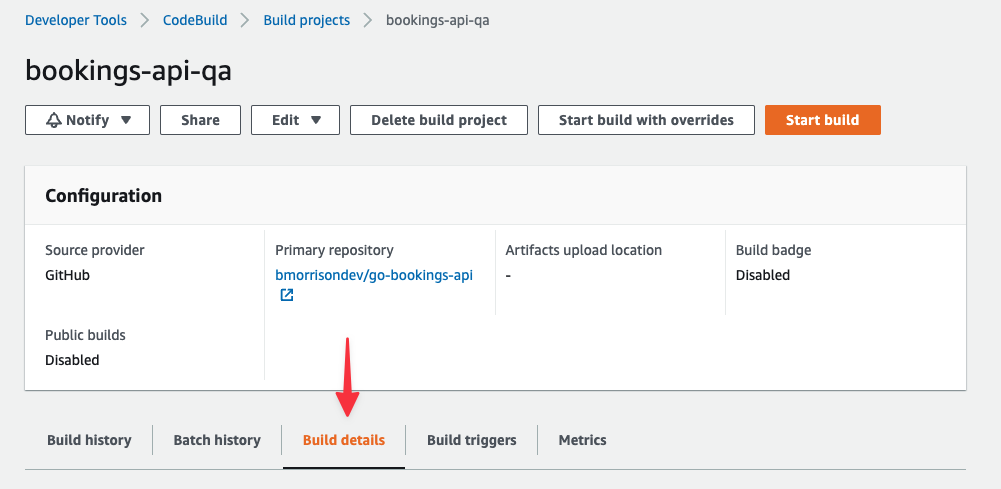Go to Developer Tools breadcrumb
This screenshot has width=1001, height=489.
coord(76,20)
